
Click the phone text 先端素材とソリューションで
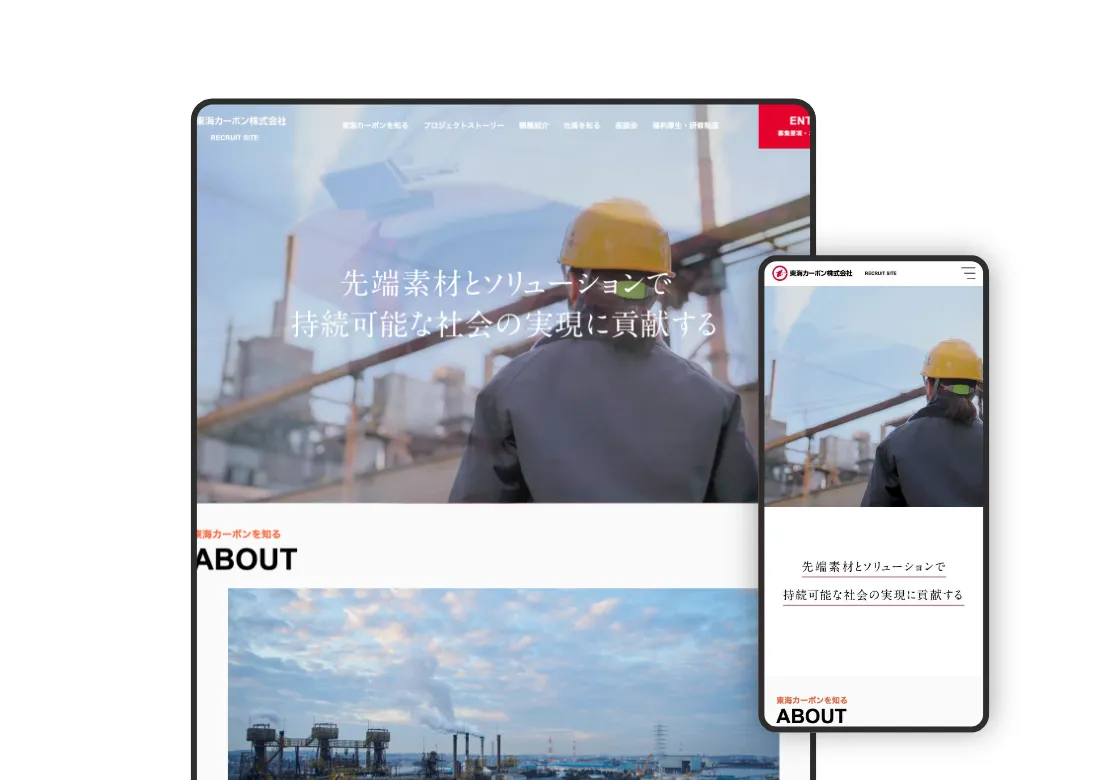click(x=874, y=566)
